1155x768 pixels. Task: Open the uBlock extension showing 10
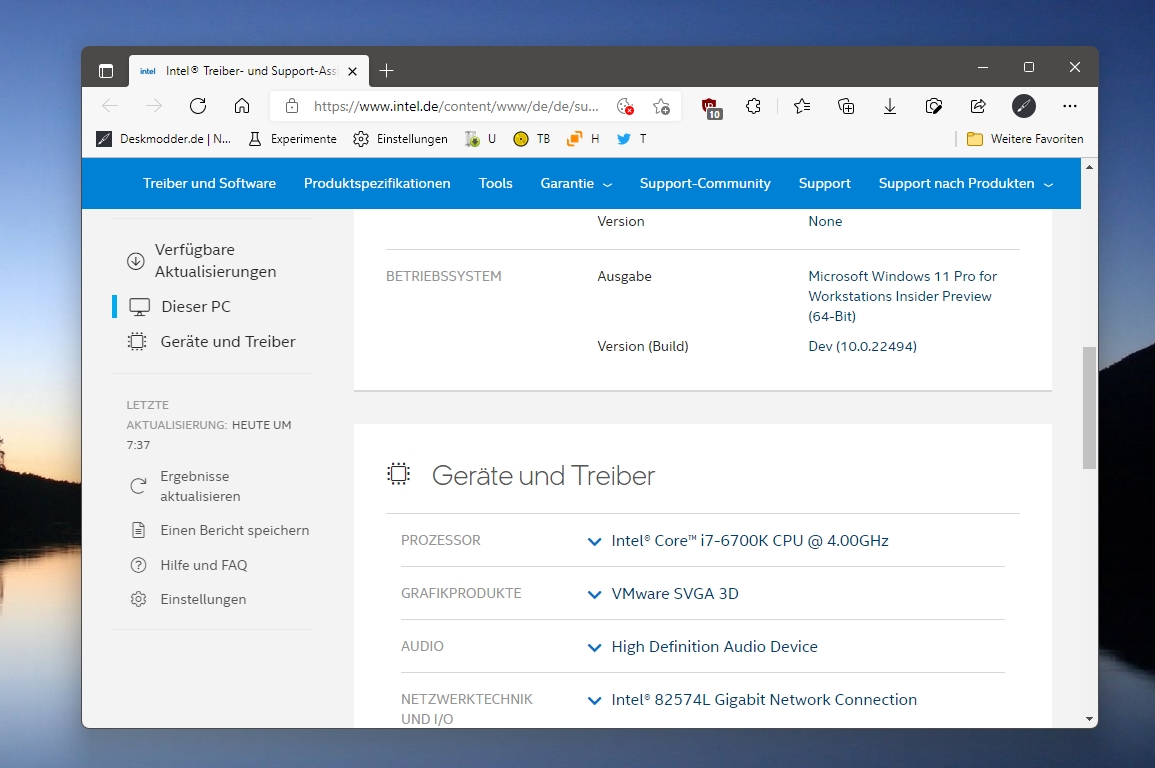(712, 108)
